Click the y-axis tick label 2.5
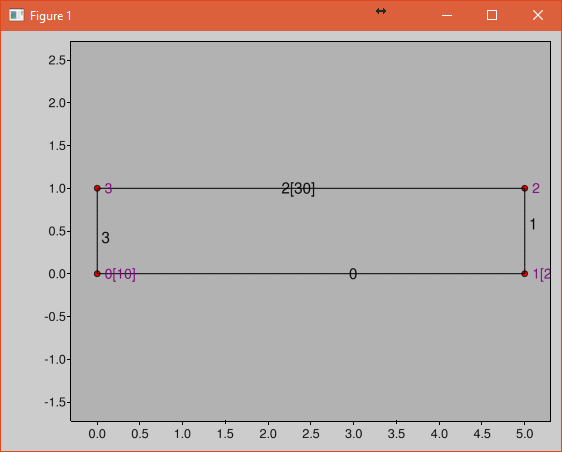This screenshot has width=562, height=452. click(x=57, y=60)
